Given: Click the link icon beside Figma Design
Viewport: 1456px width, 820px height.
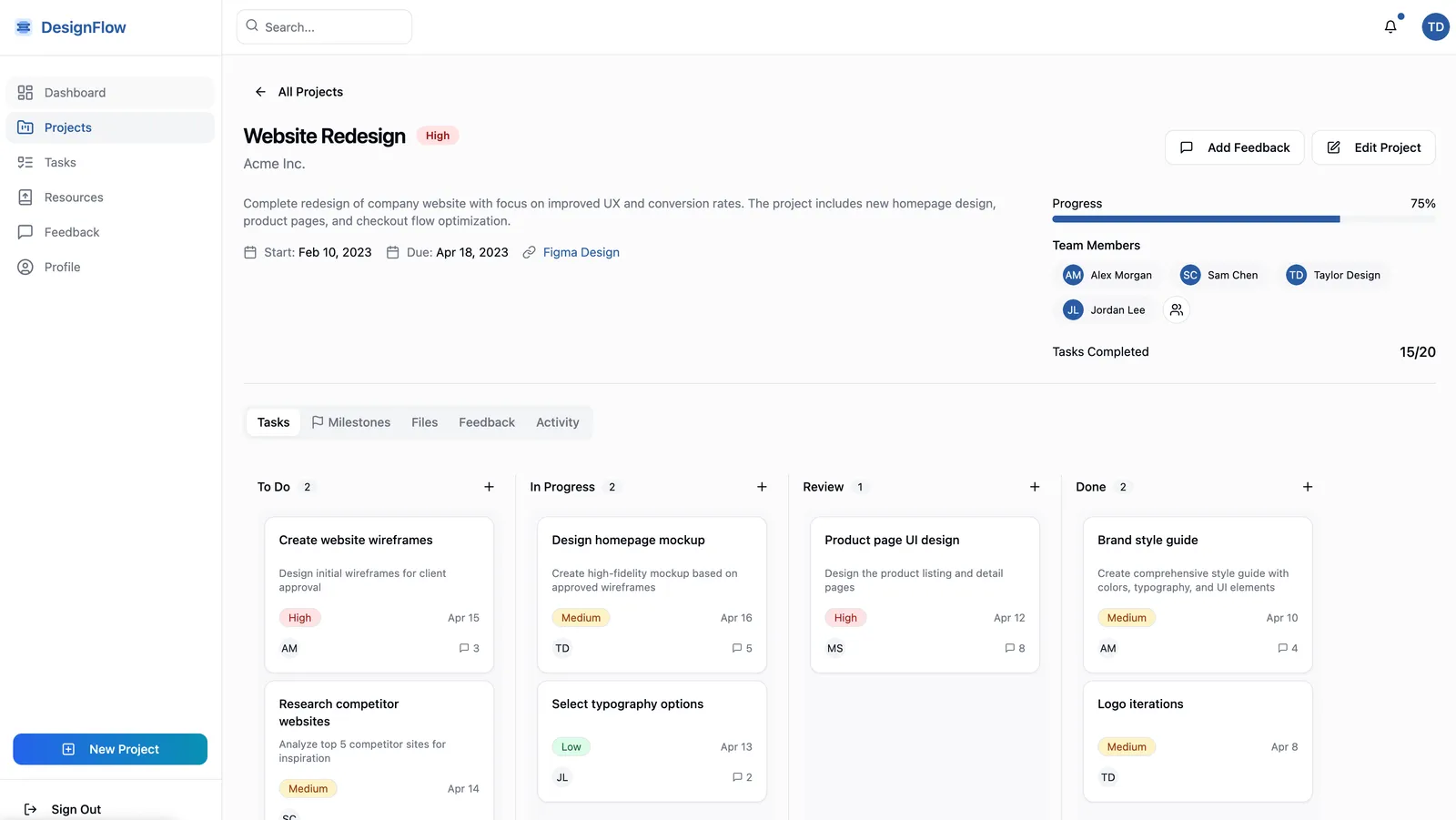Looking at the screenshot, I should tap(529, 252).
